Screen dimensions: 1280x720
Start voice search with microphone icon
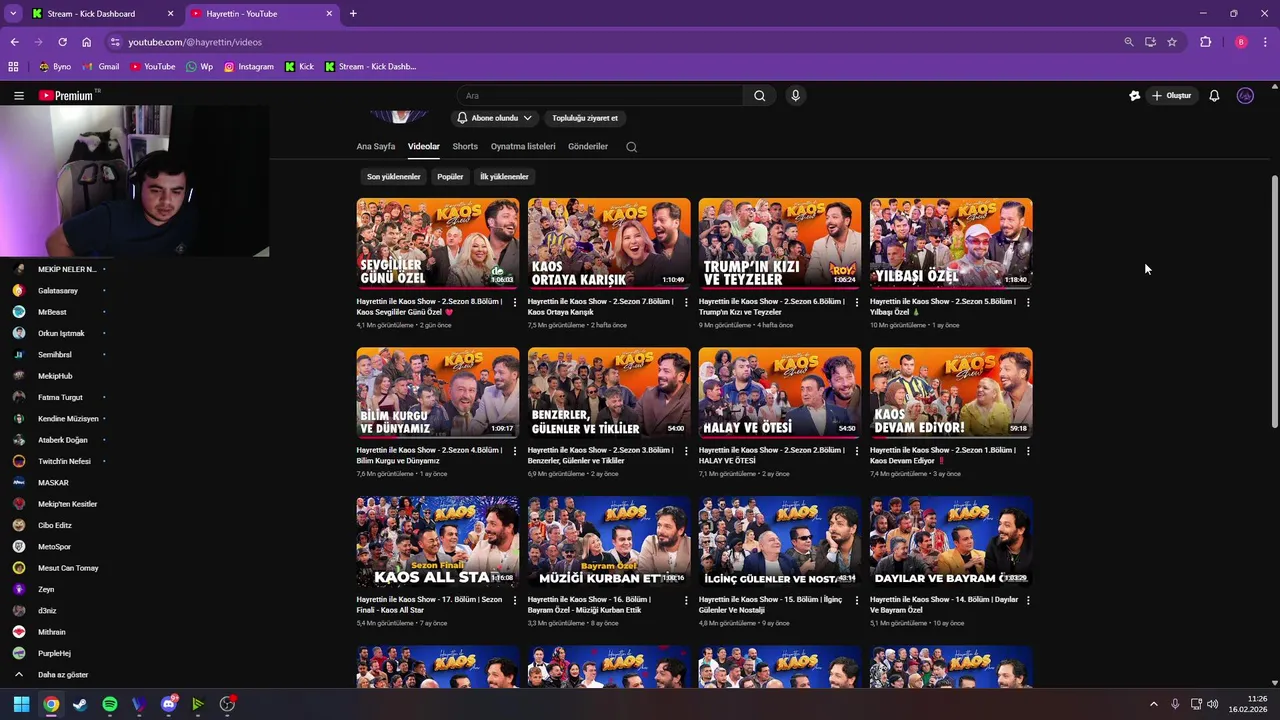click(796, 96)
